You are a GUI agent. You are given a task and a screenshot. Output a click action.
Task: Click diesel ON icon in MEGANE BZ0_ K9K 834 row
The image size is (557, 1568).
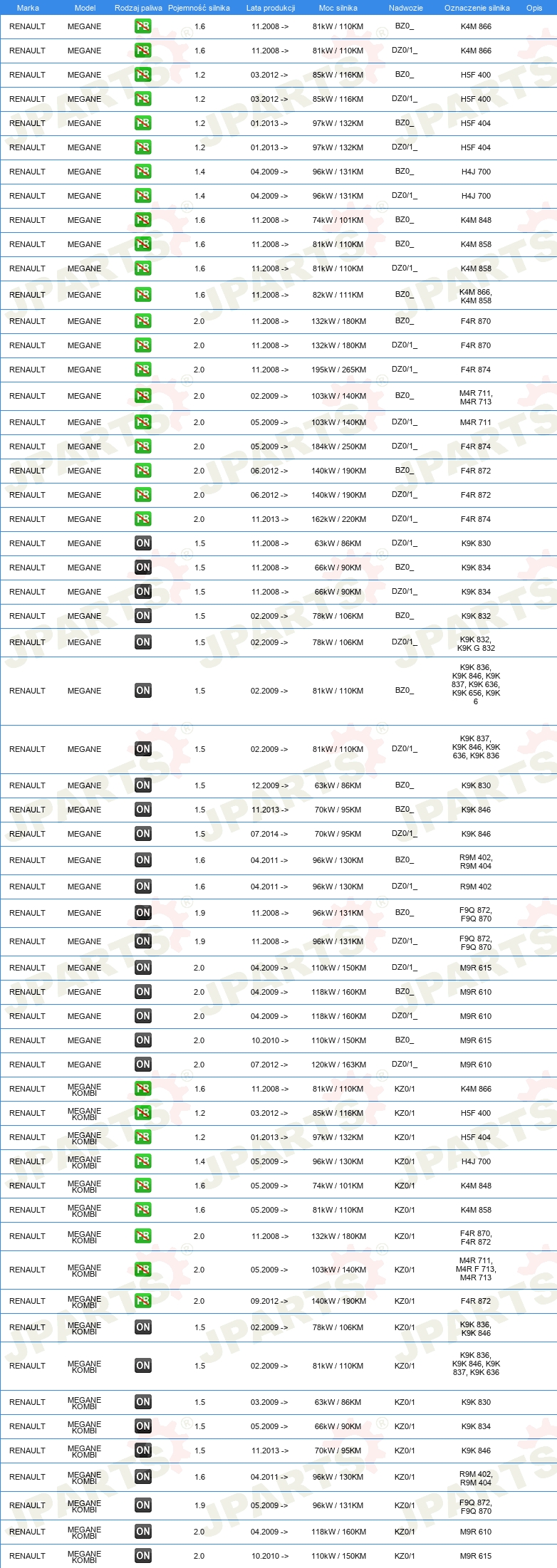pyautogui.click(x=142, y=568)
